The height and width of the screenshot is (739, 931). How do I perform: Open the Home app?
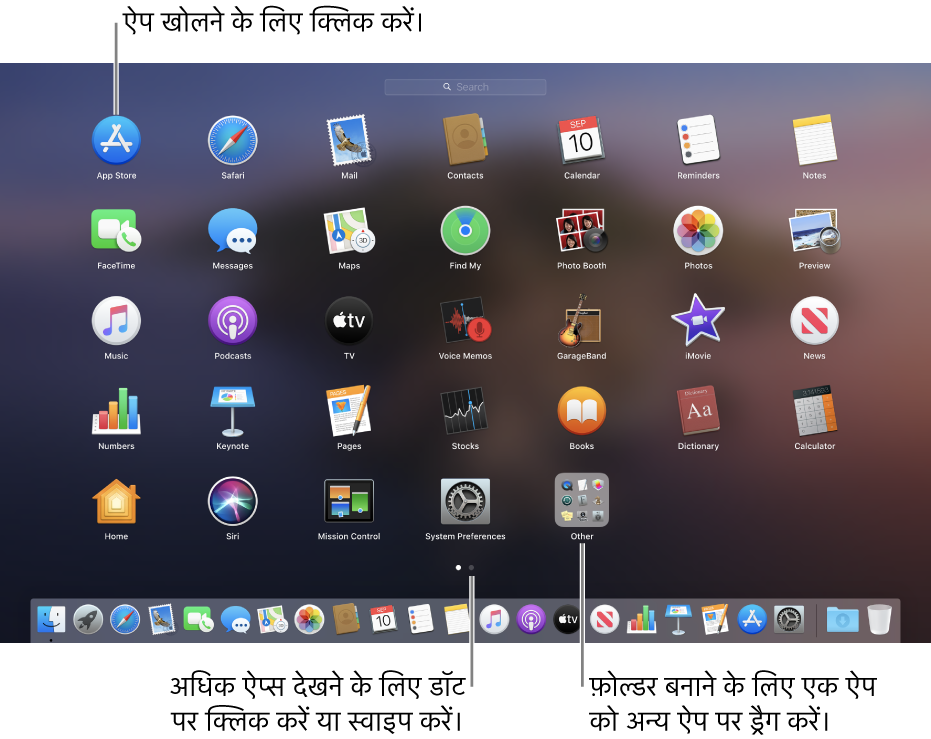point(116,501)
